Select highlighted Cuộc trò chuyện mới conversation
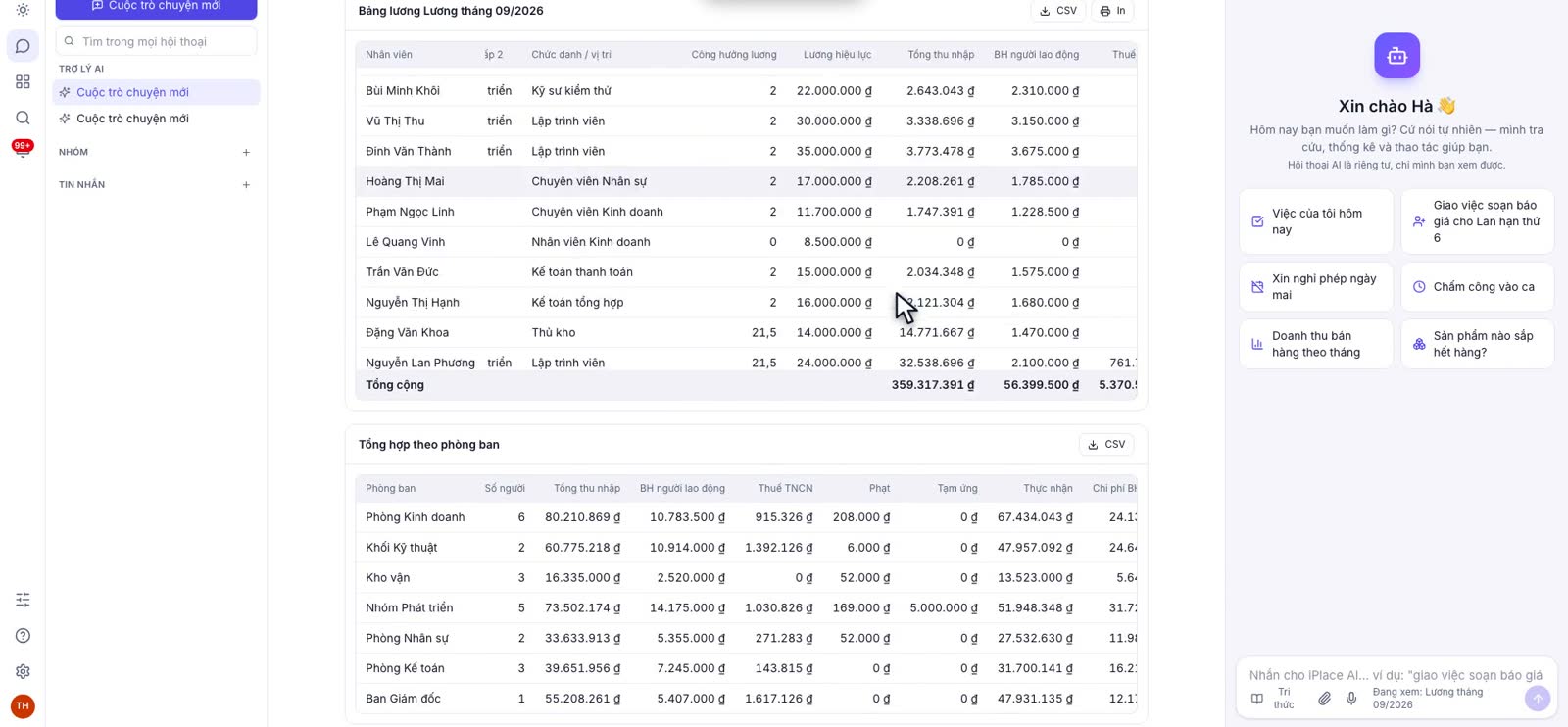This screenshot has height=727, width=1568. point(157,92)
